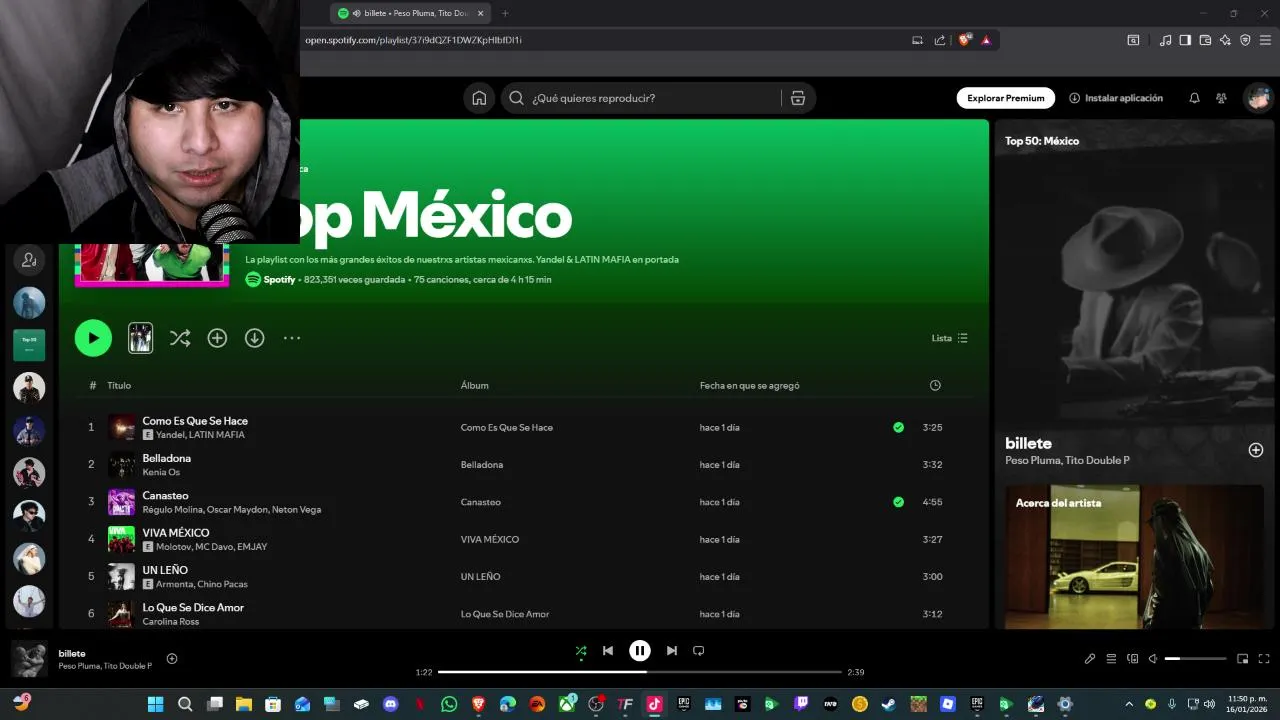Add billete to liked songs in side panel

1256,450
